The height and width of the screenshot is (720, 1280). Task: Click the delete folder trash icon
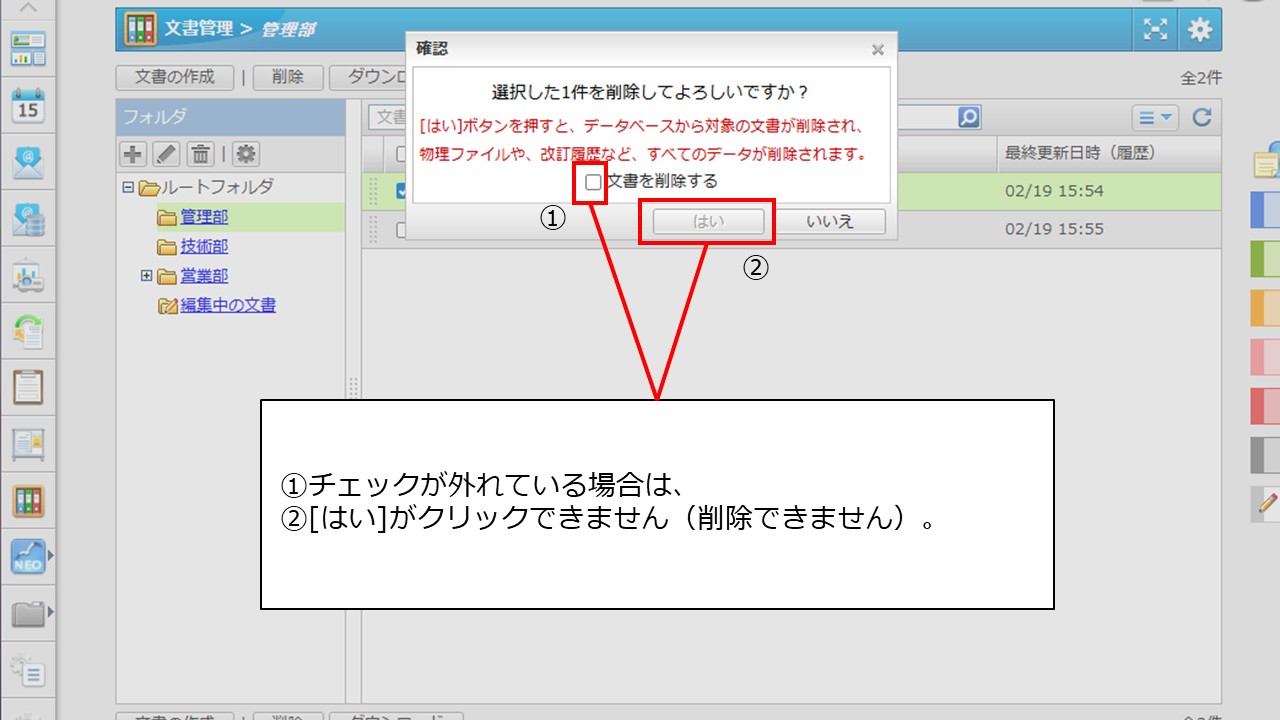200,154
